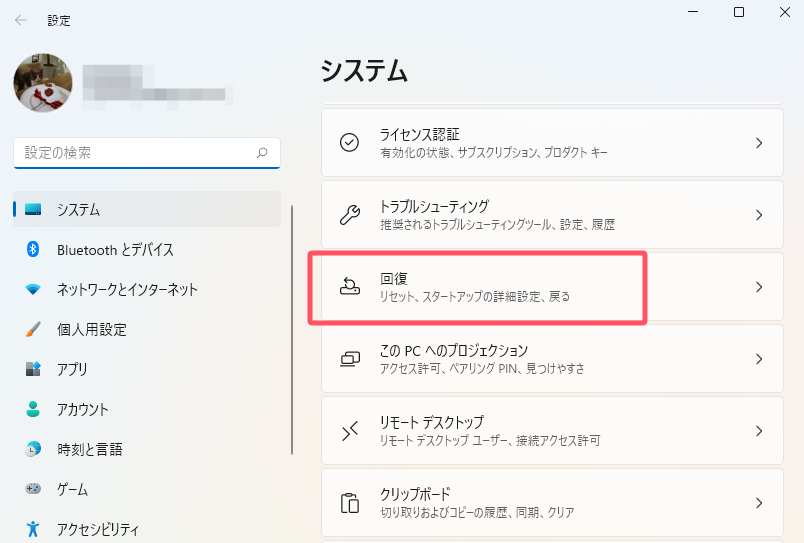Open 回復 settings page
The height and width of the screenshot is (543, 804).
pos(552,287)
